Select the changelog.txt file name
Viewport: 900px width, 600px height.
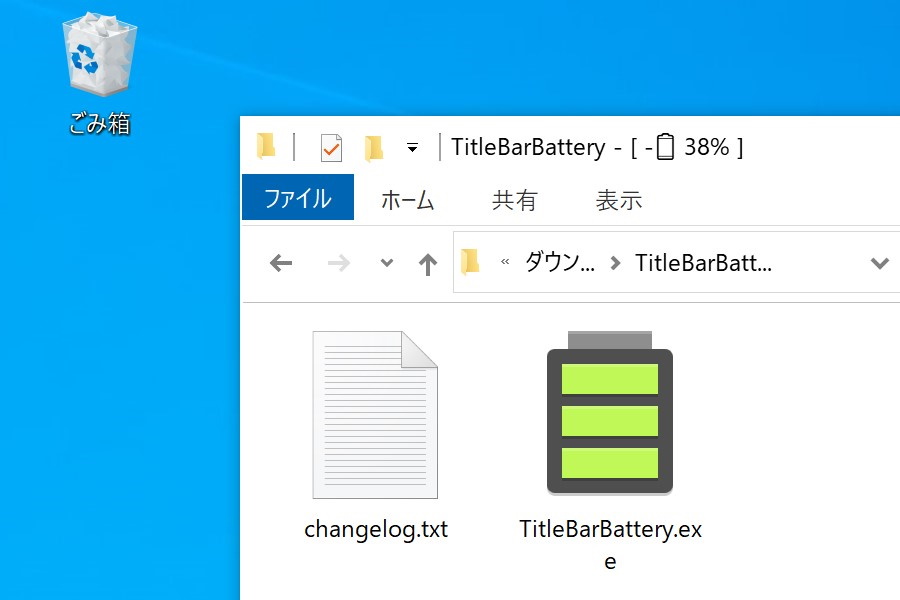point(375,529)
